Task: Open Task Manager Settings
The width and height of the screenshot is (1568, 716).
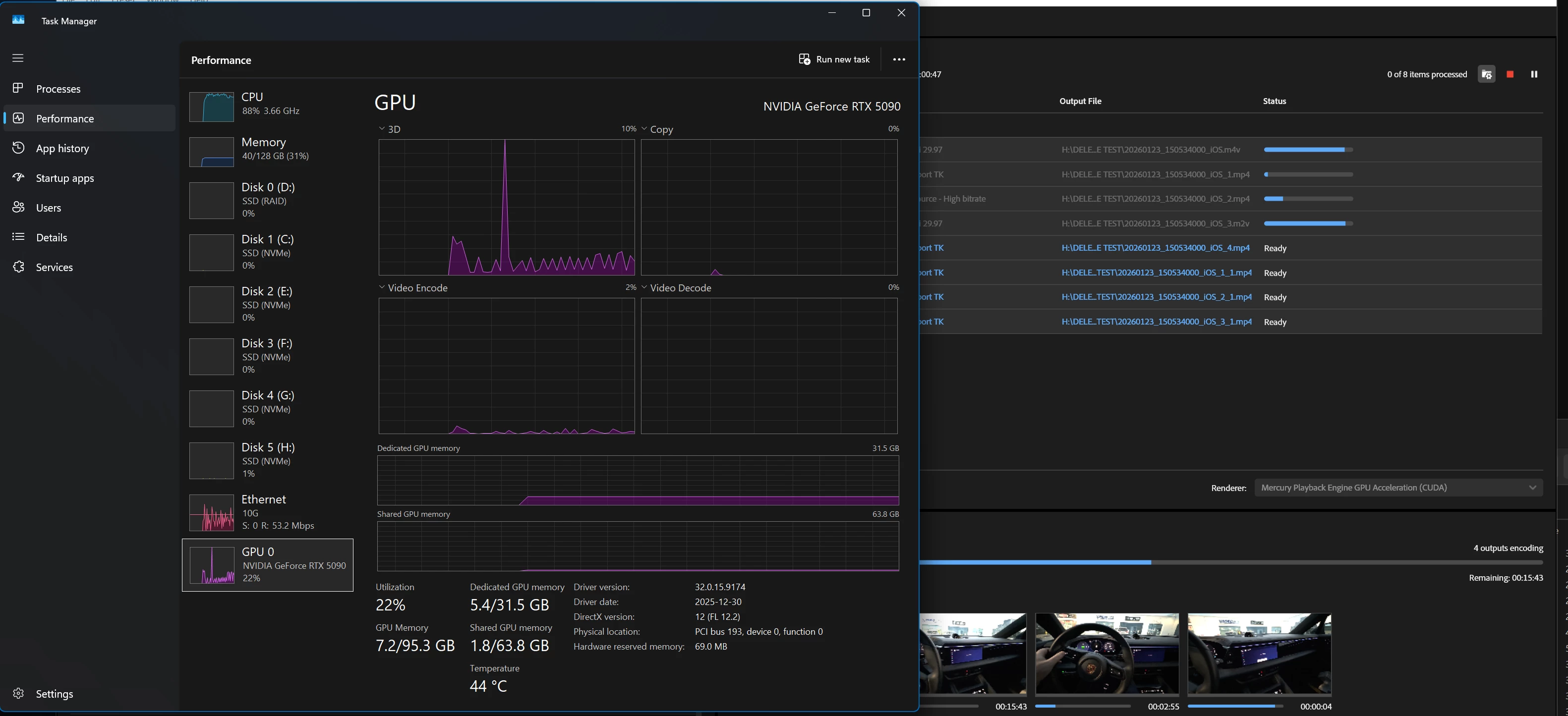Action: click(x=54, y=694)
